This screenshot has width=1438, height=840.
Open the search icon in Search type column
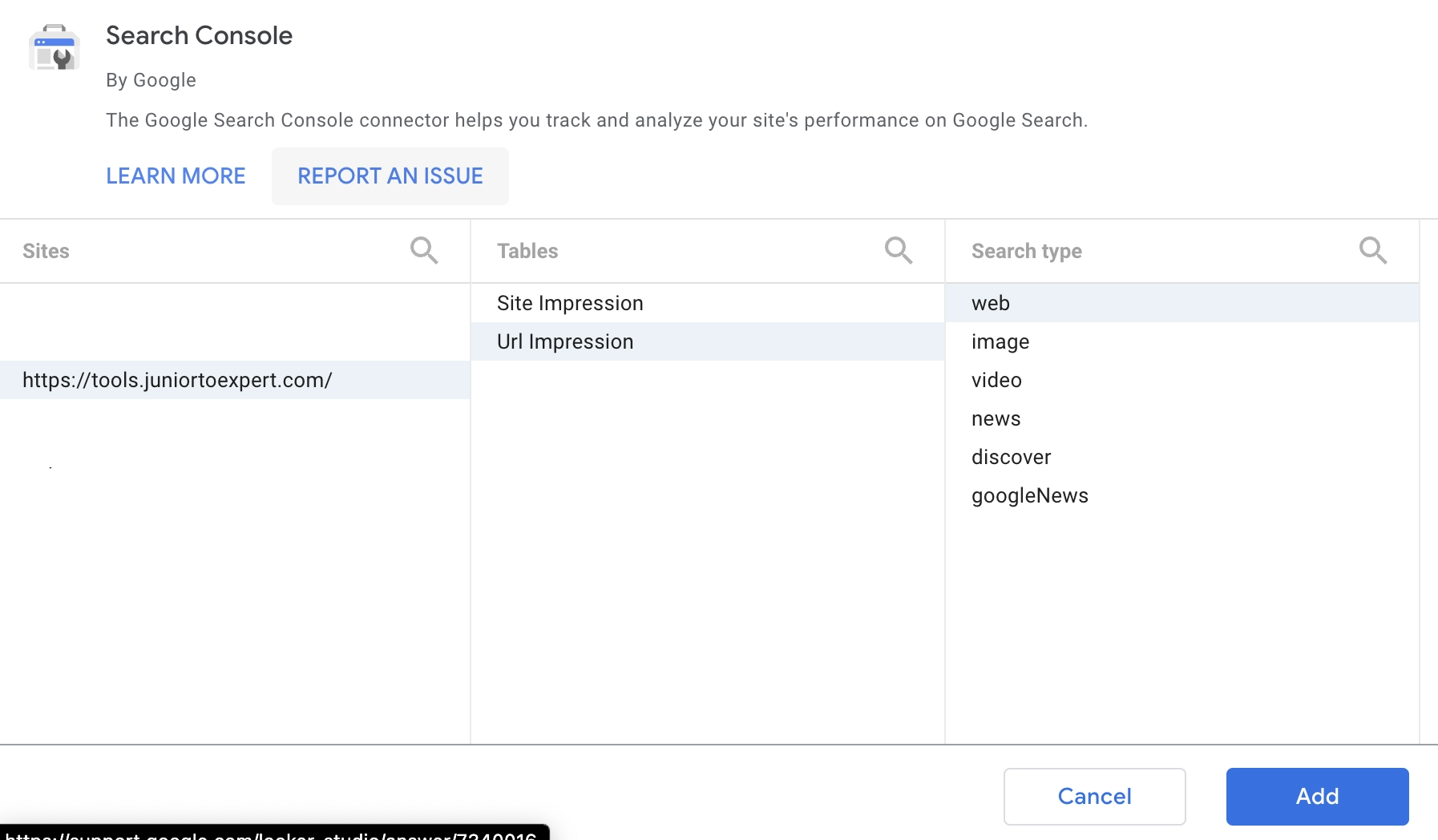point(1373,251)
